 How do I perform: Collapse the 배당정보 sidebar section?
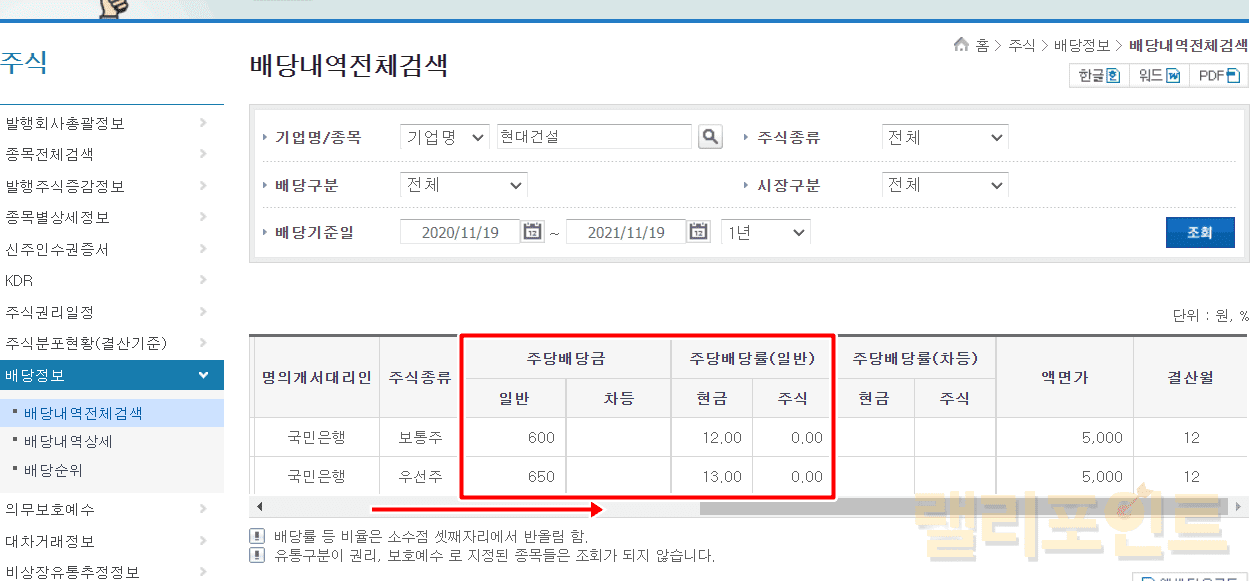pyautogui.click(x=204, y=375)
